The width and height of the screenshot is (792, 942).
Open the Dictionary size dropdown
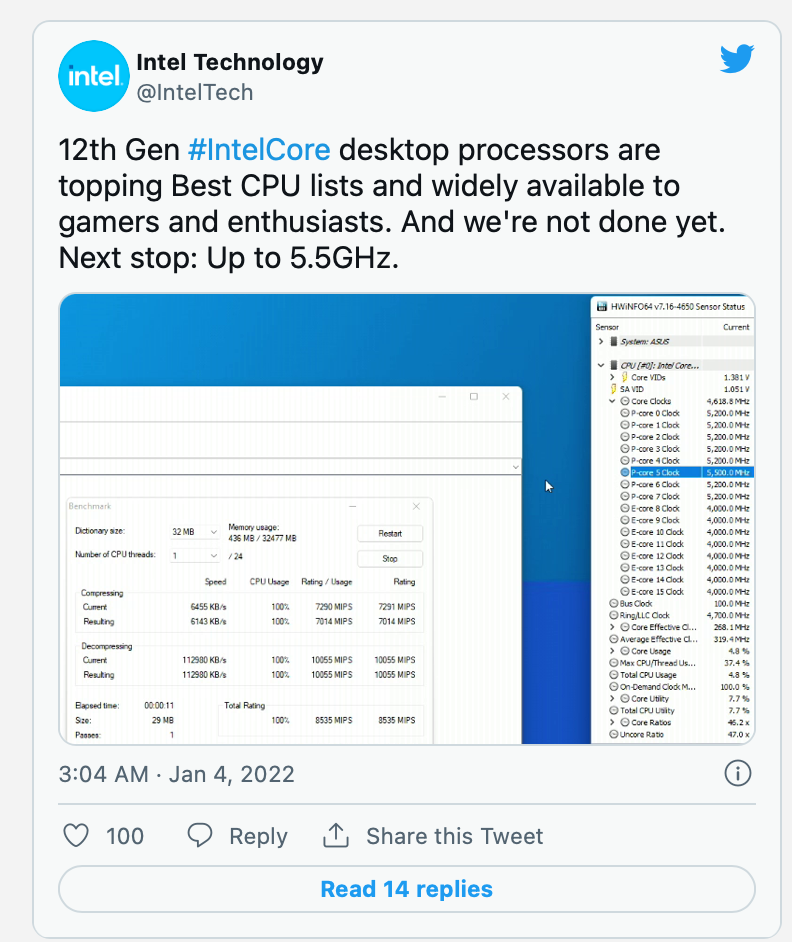coord(194,532)
